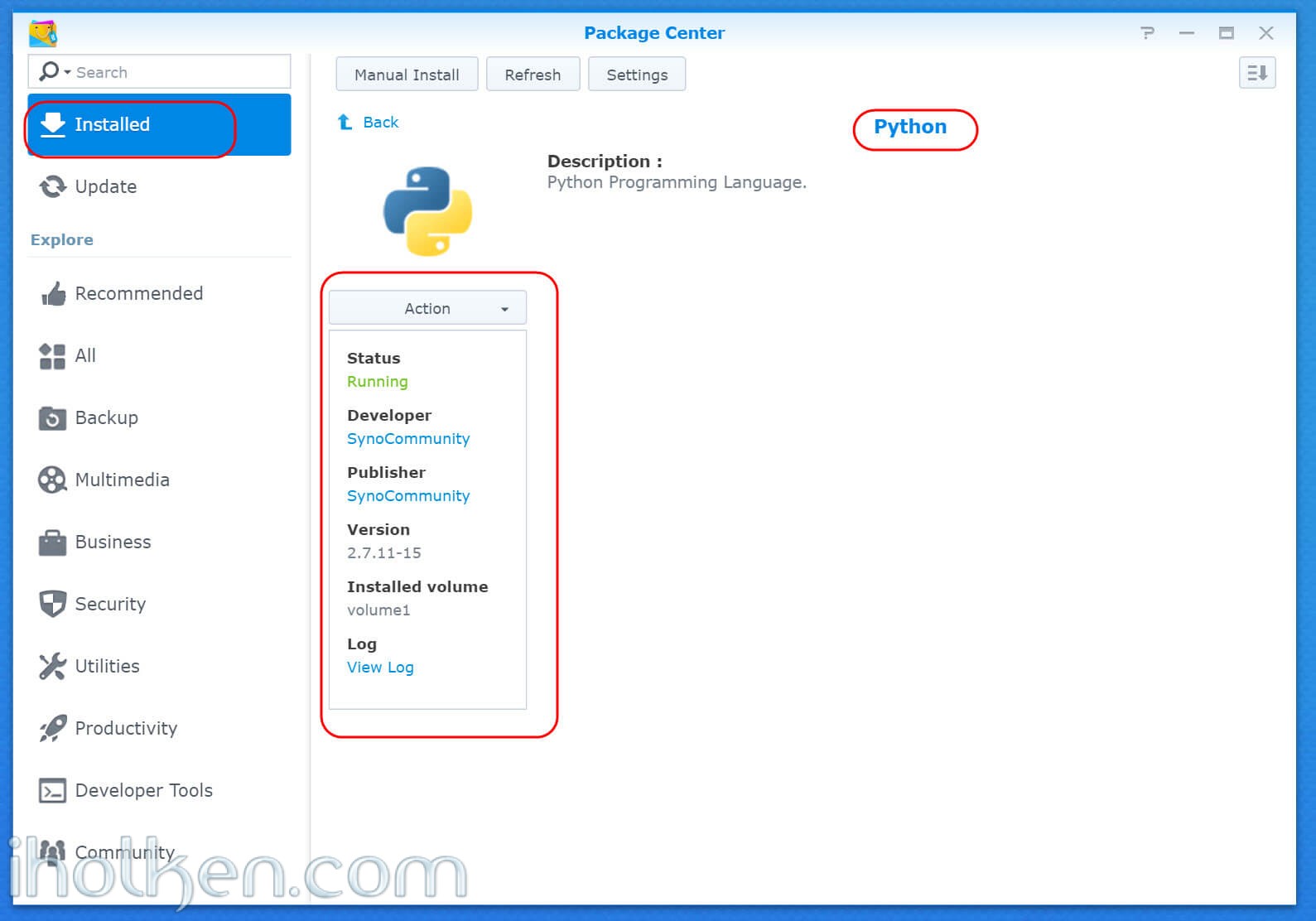Click the Recommended thumbs-up icon
This screenshot has width=1316, height=921.
tap(53, 293)
